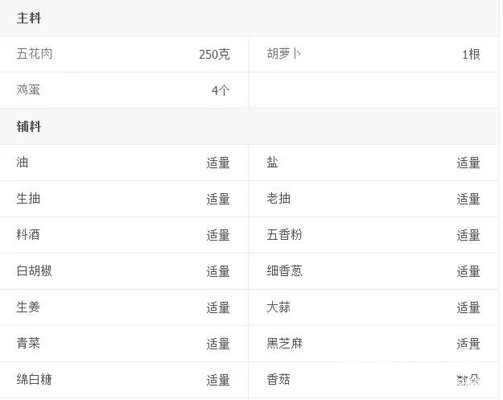Click the 大蒜 ingredient name
This screenshot has width=503, height=400.
[x=278, y=307]
